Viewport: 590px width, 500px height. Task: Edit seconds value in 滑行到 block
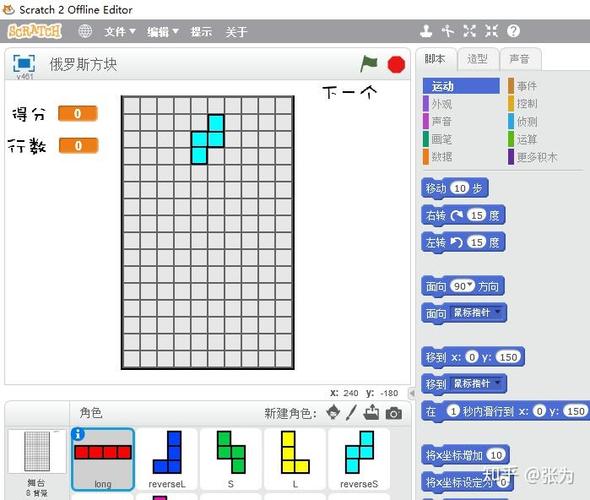click(x=453, y=411)
